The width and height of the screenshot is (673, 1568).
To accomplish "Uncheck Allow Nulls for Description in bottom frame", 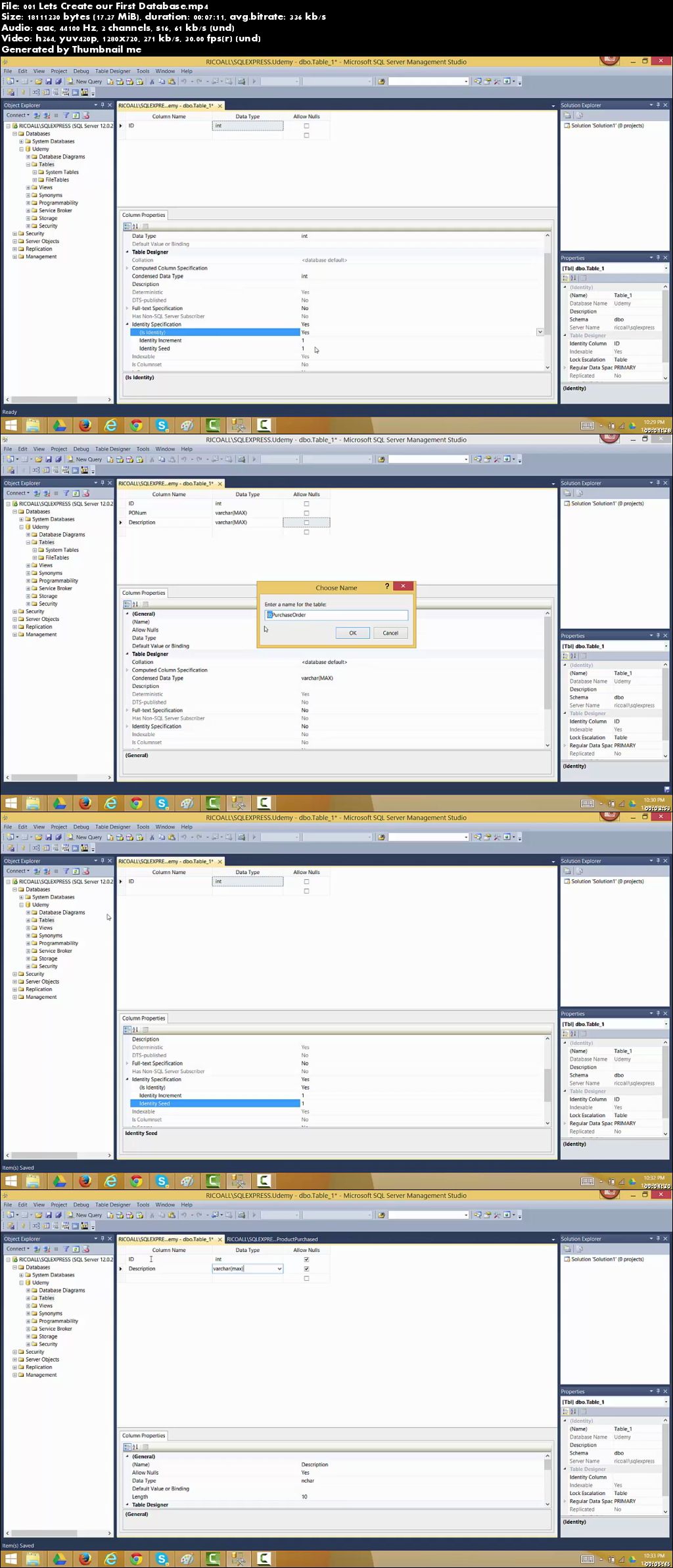I will pyautogui.click(x=306, y=1268).
